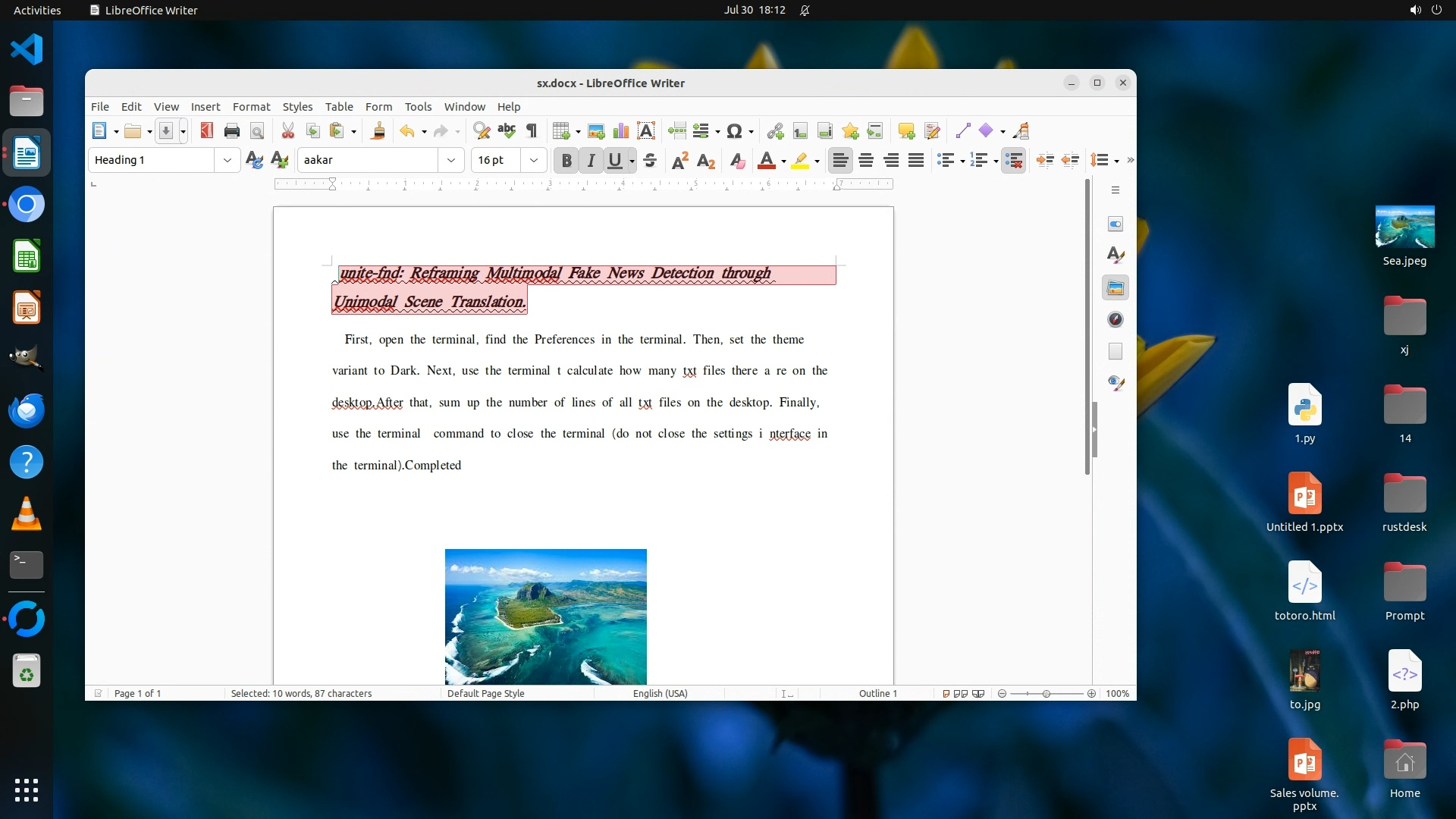1456x819 pixels.
Task: Toggle Bold formatting off
Action: click(x=566, y=160)
